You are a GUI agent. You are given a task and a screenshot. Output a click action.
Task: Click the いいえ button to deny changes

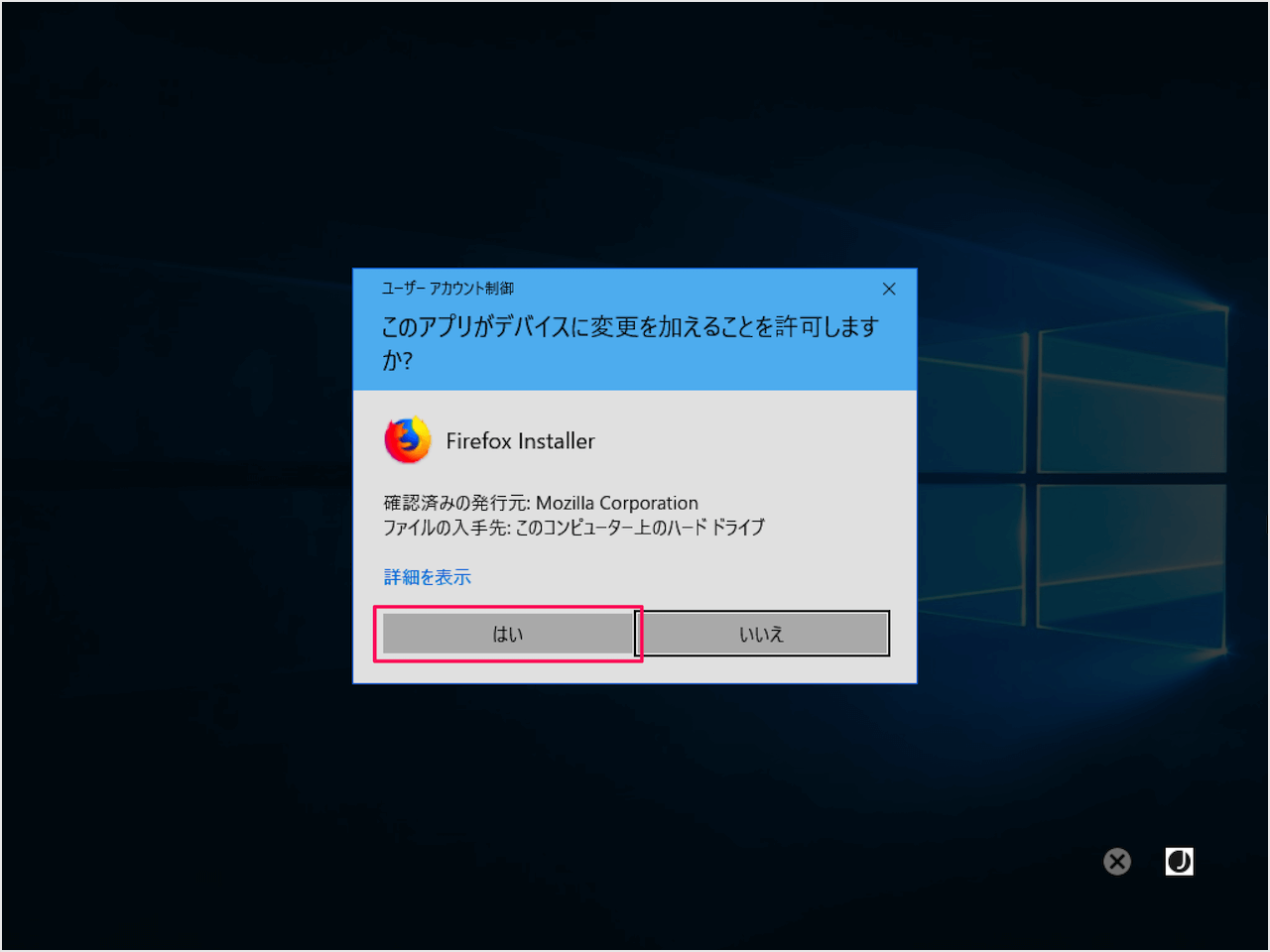point(762,634)
